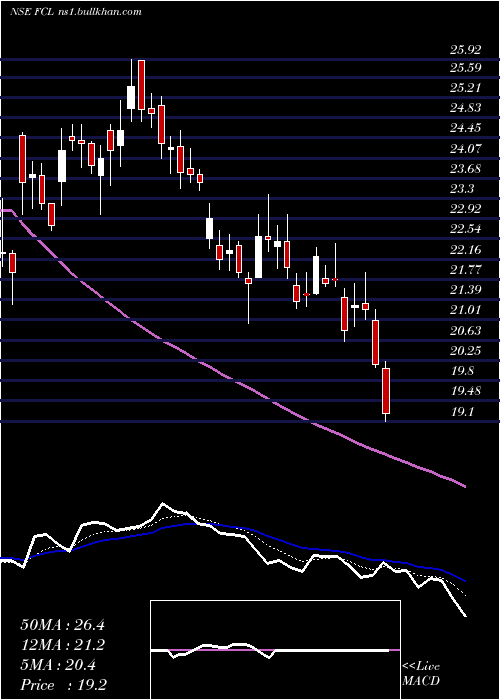
Task: Click the 5MA : 20.4 readout
Action: coord(58,665)
